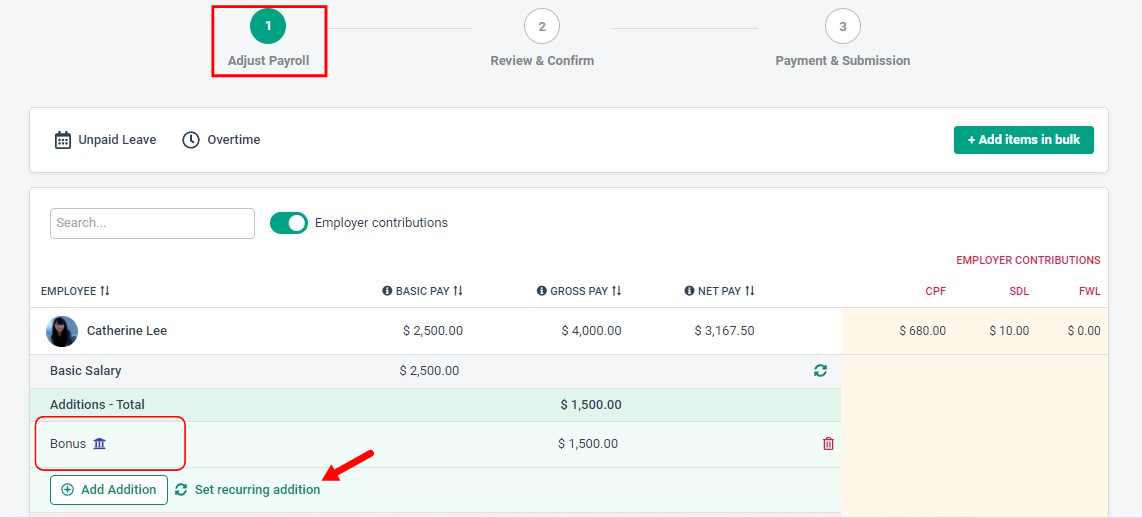Open the Unpaid Leave option
Screen dimensions: 1142x518
(106, 140)
